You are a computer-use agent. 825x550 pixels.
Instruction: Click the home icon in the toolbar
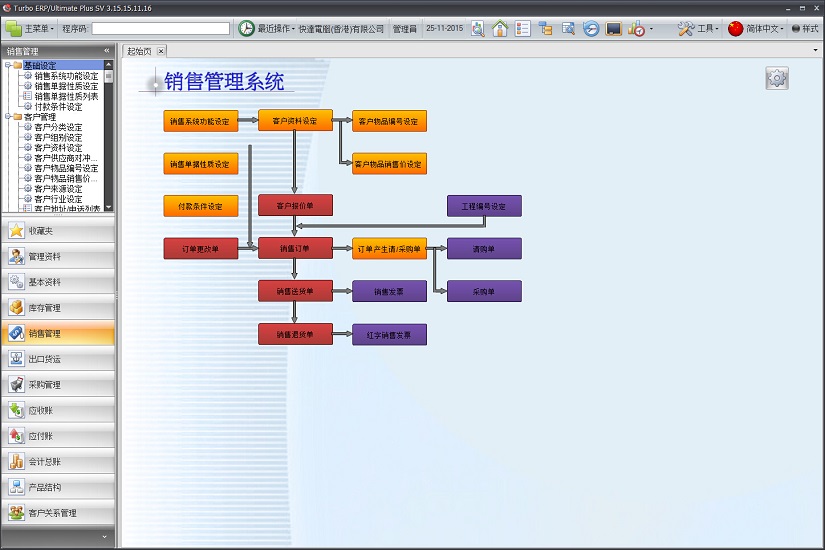tap(500, 28)
